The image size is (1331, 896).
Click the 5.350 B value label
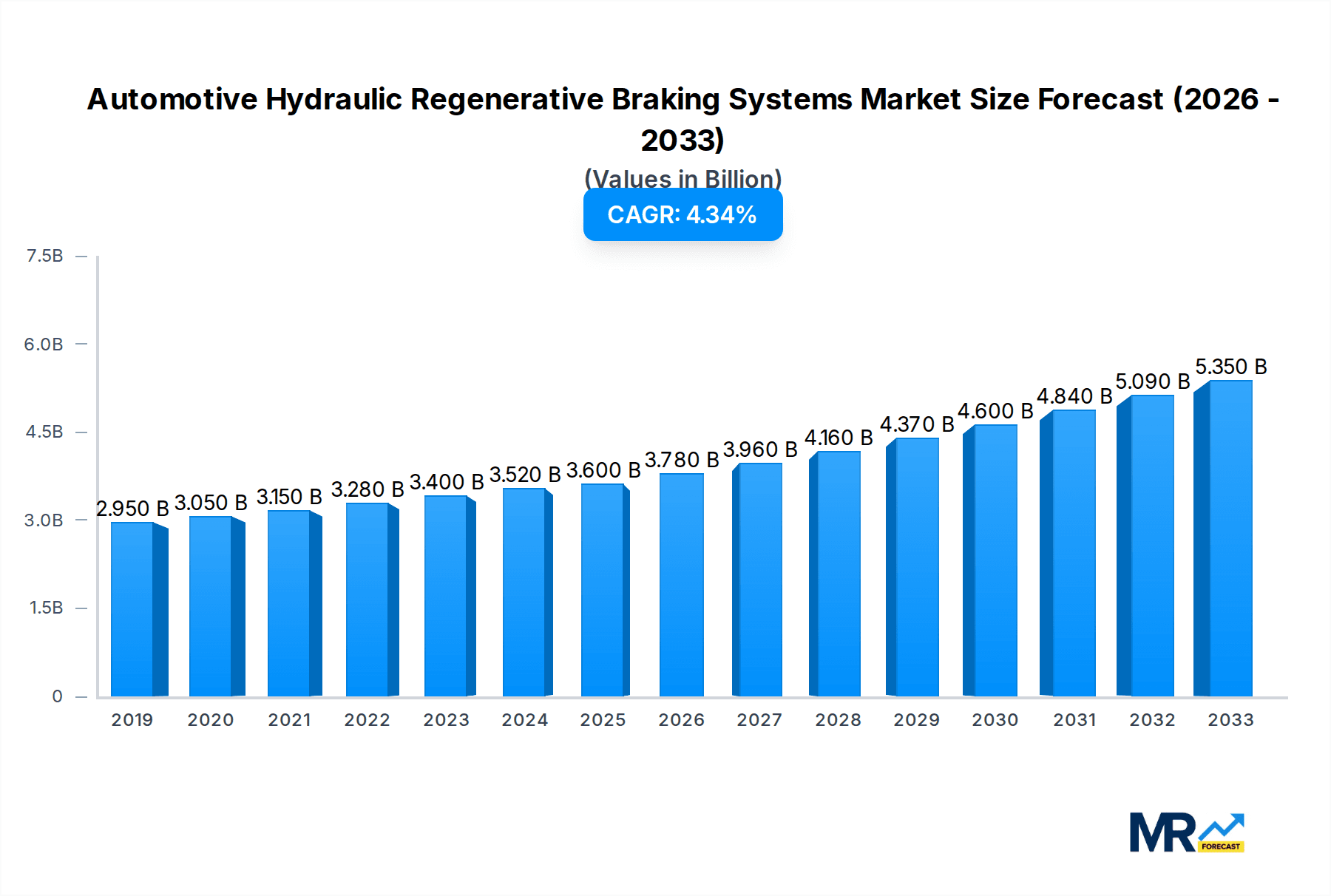[1231, 366]
